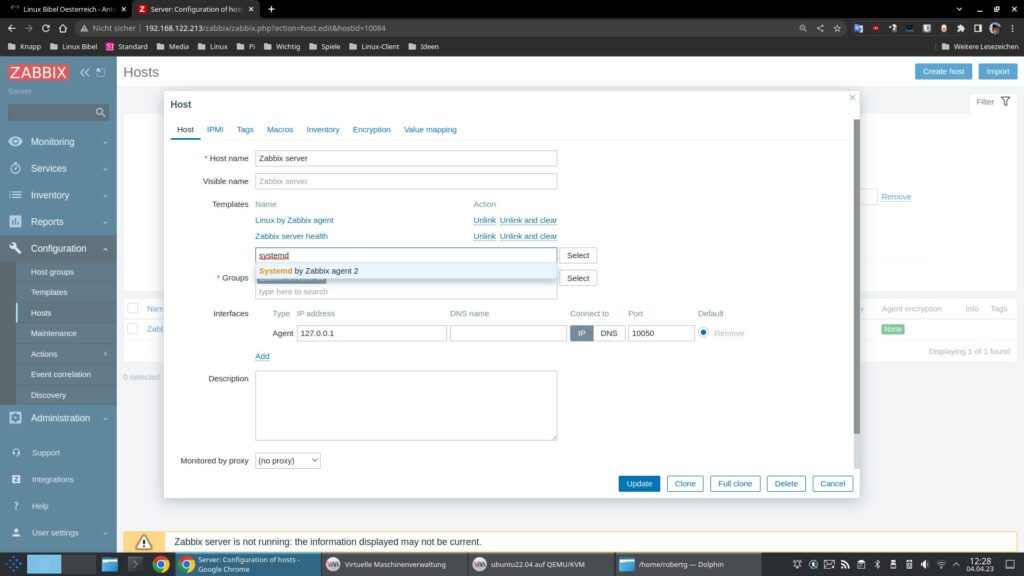Click the Add interface link
Viewport: 1024px width, 576px height.
point(262,356)
